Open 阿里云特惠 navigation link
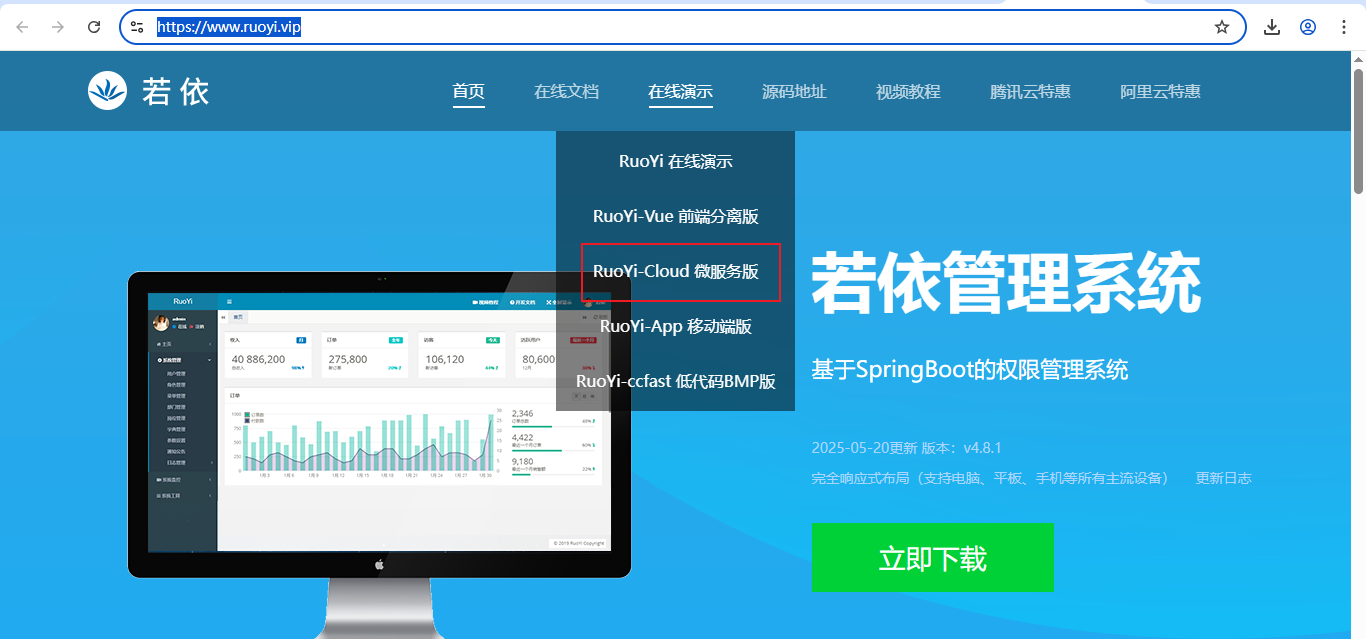Screen dimensions: 1366x639 (x=1160, y=91)
